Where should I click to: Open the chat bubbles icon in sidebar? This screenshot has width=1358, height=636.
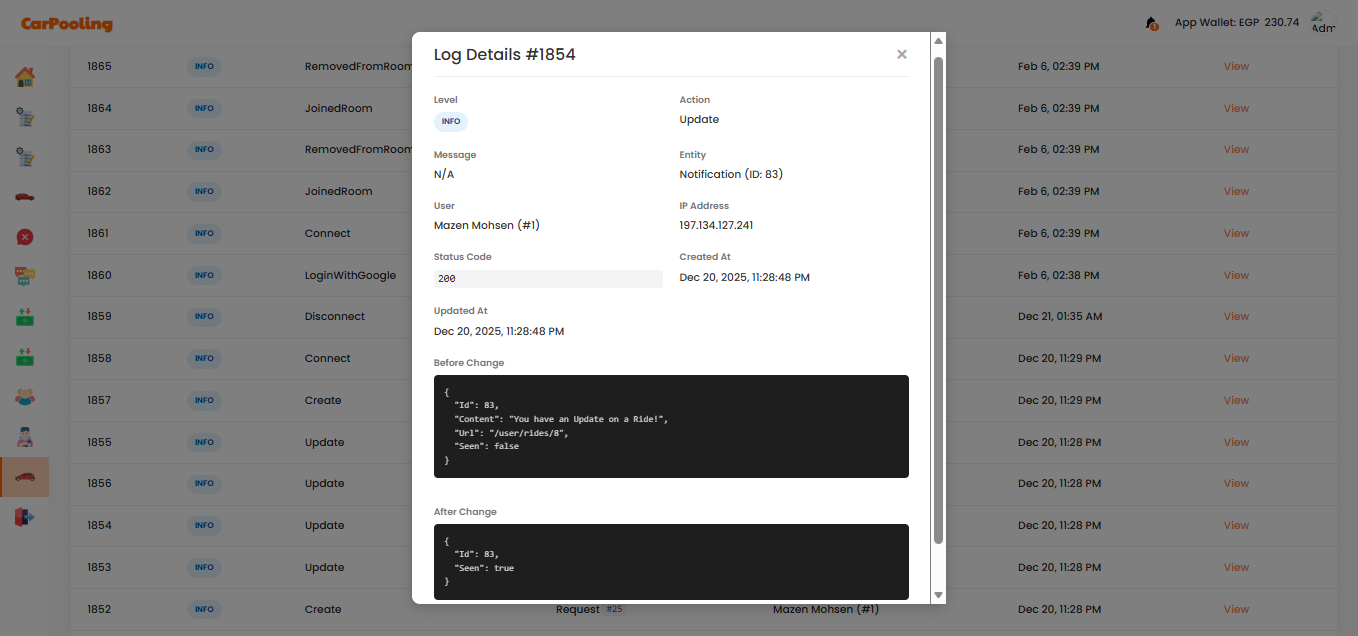click(25, 276)
